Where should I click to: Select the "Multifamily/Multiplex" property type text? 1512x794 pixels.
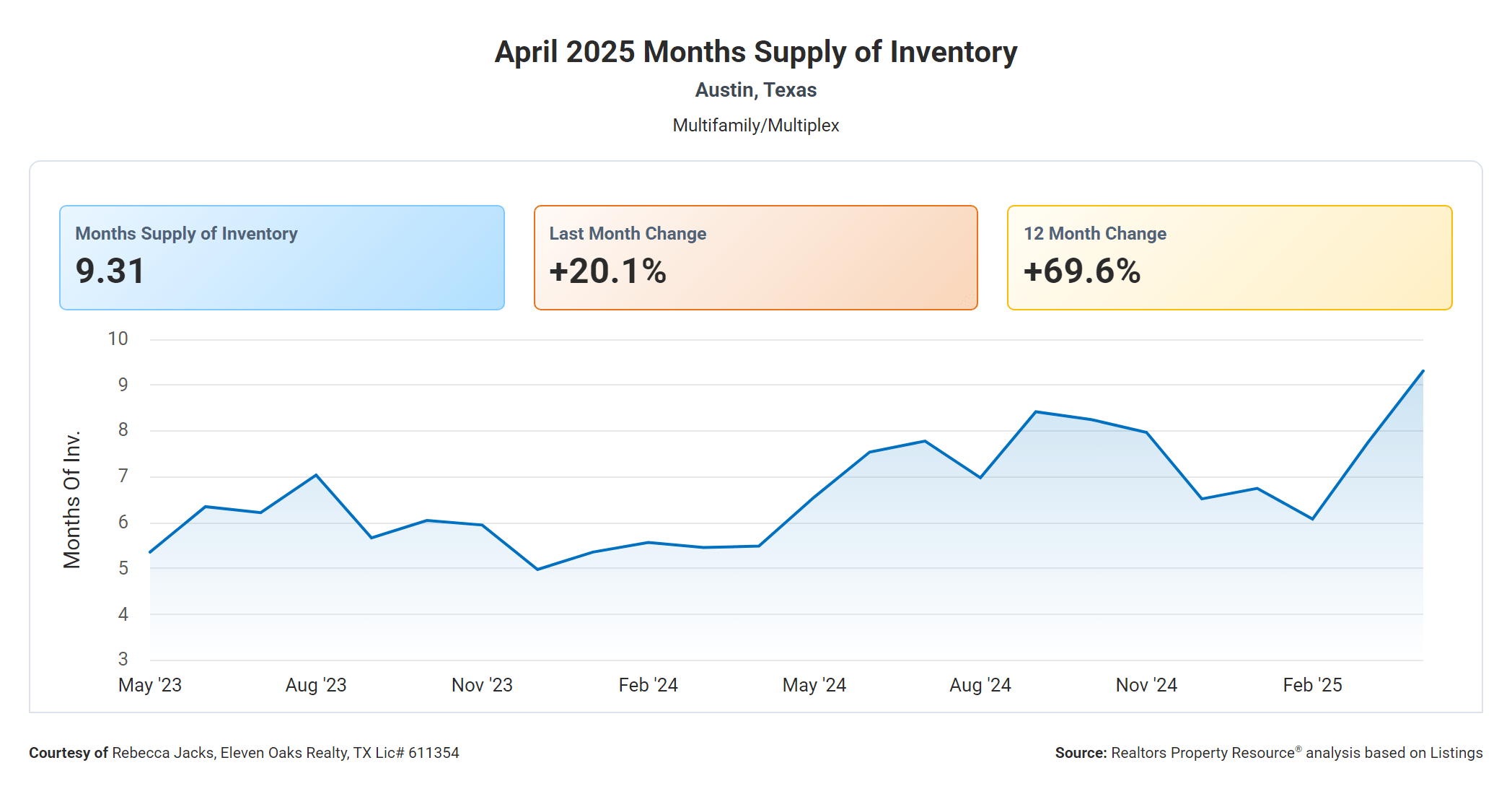pyautogui.click(x=755, y=126)
